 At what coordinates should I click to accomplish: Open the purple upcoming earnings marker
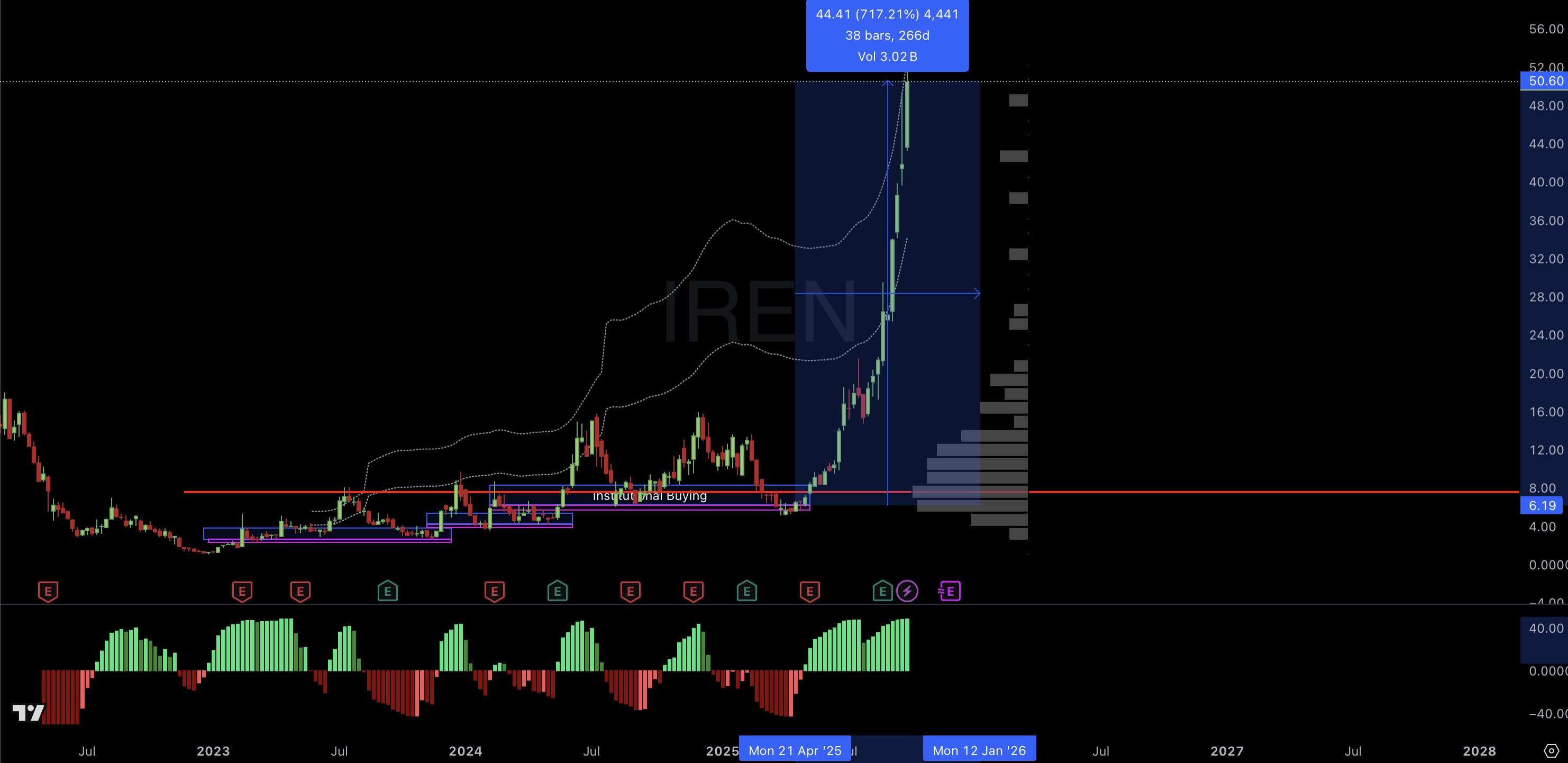click(x=950, y=591)
